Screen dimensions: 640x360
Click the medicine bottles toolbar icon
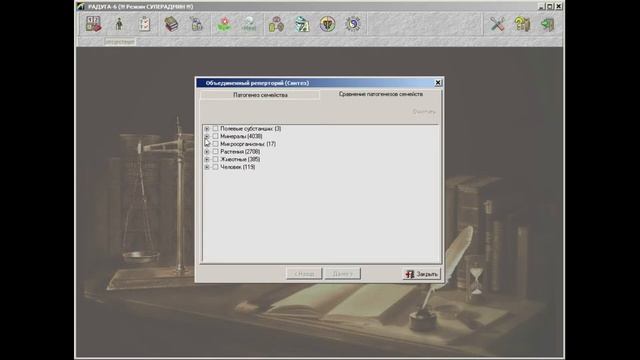coord(197,24)
